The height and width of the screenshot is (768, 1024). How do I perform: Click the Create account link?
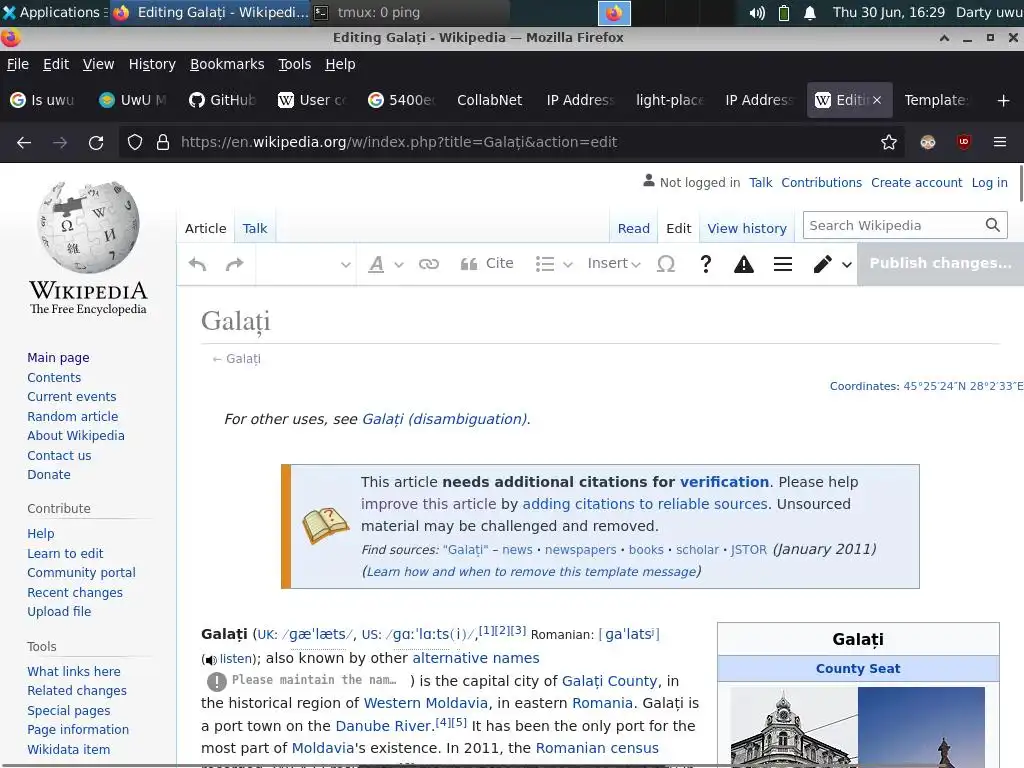[916, 183]
